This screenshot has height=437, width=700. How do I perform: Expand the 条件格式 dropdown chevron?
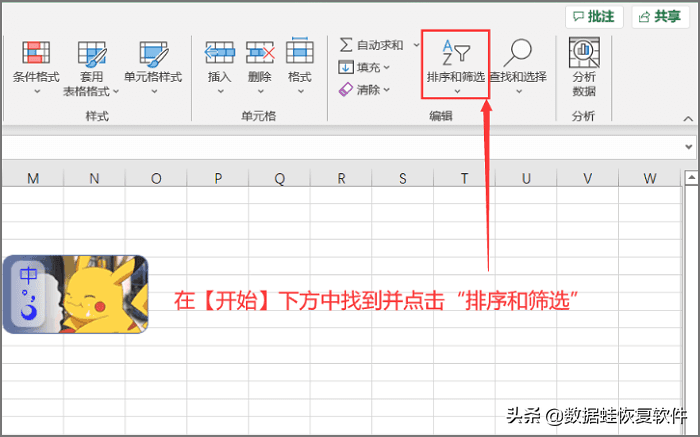pos(37,92)
